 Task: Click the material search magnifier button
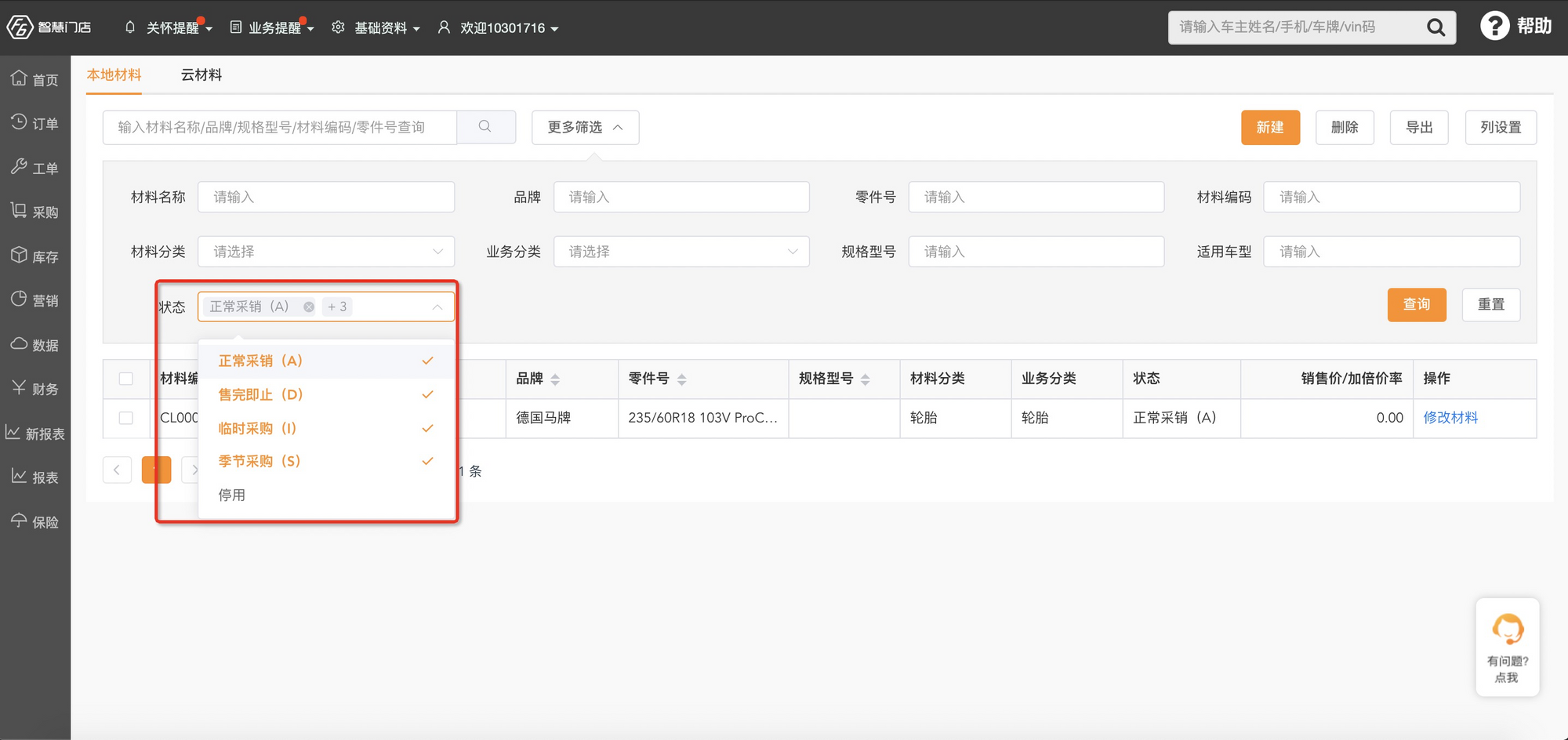pos(486,127)
